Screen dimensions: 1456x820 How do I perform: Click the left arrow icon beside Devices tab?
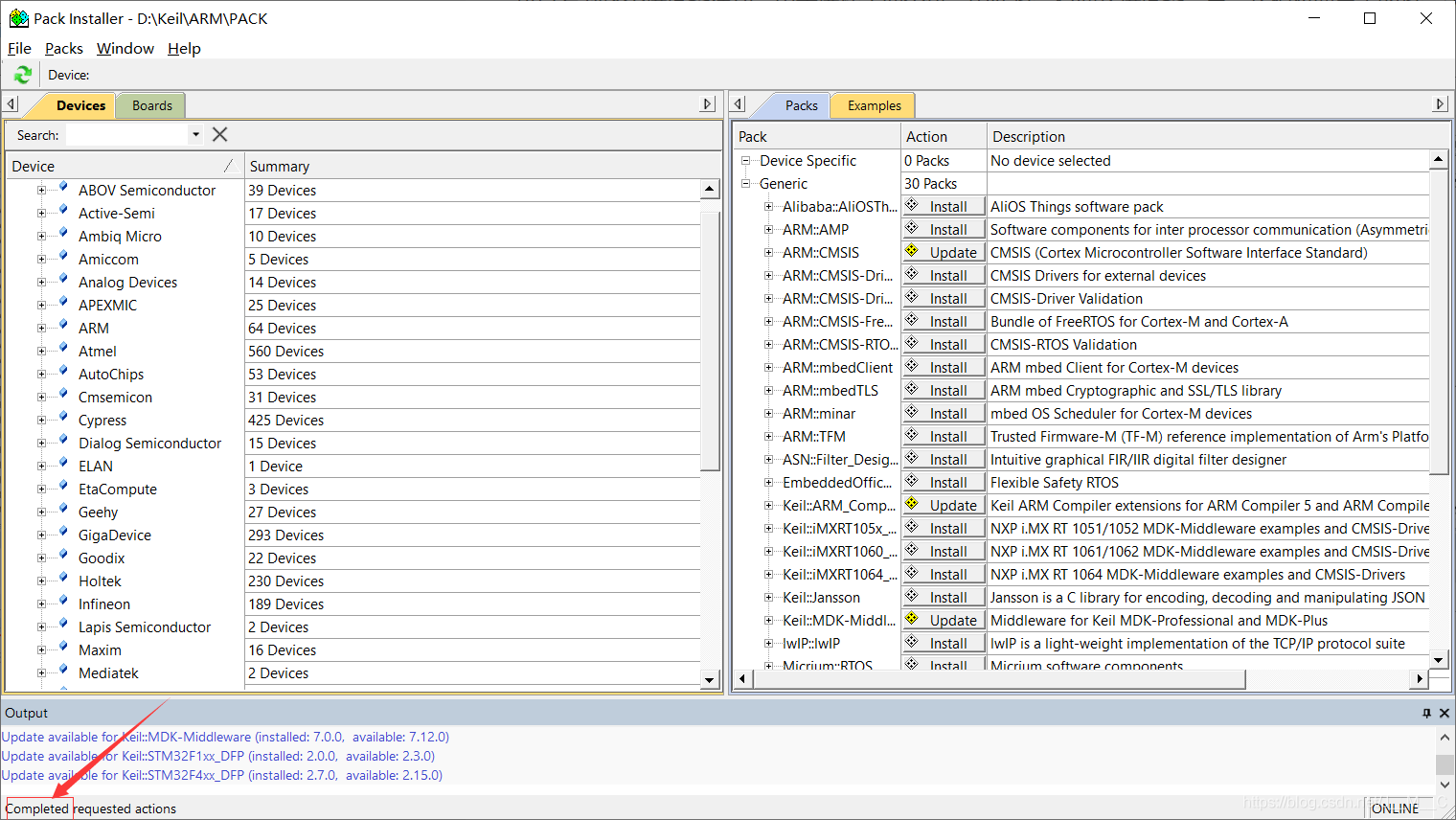point(11,104)
